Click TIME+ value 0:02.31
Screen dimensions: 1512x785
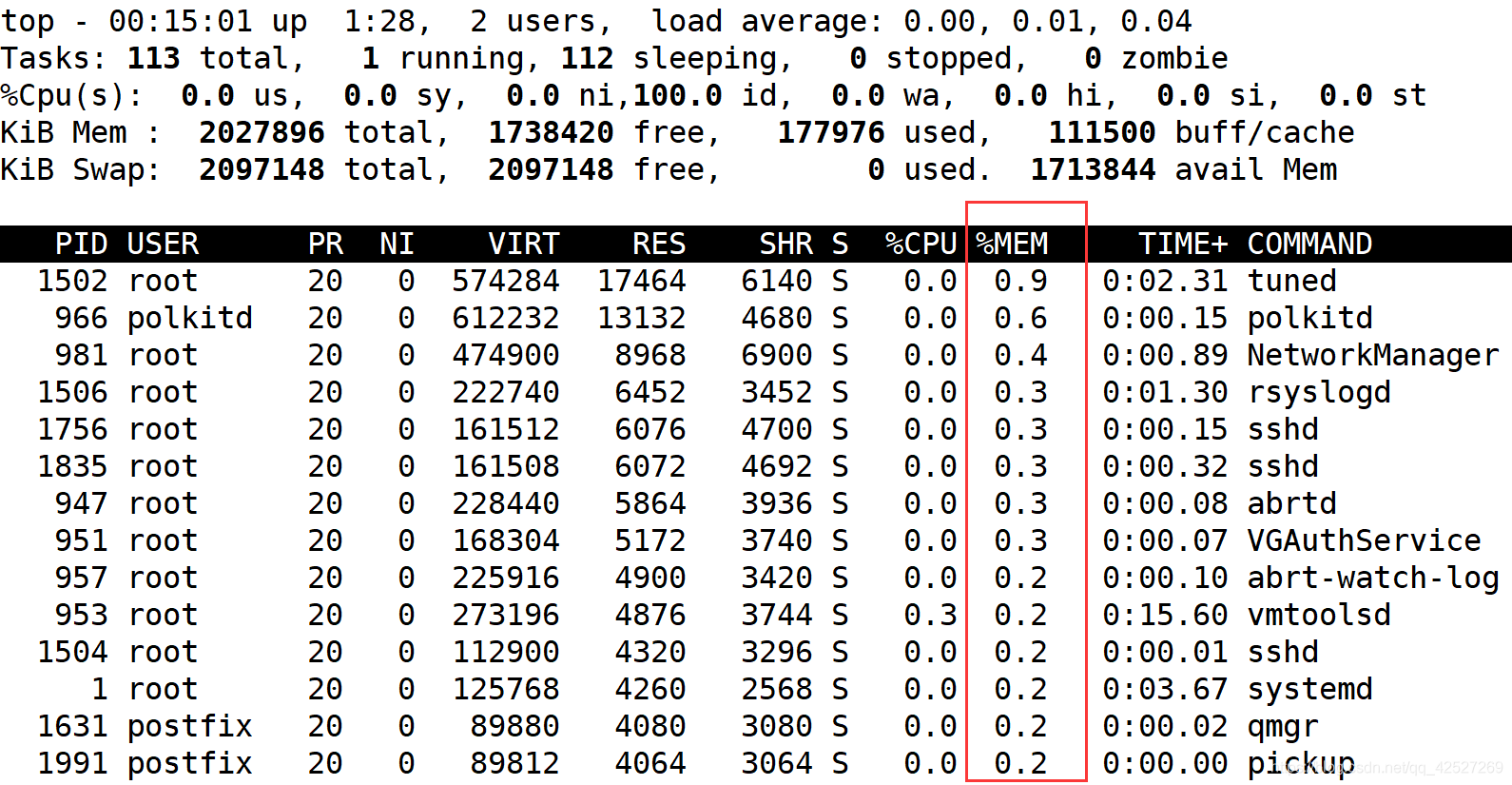pyautogui.click(x=1166, y=282)
